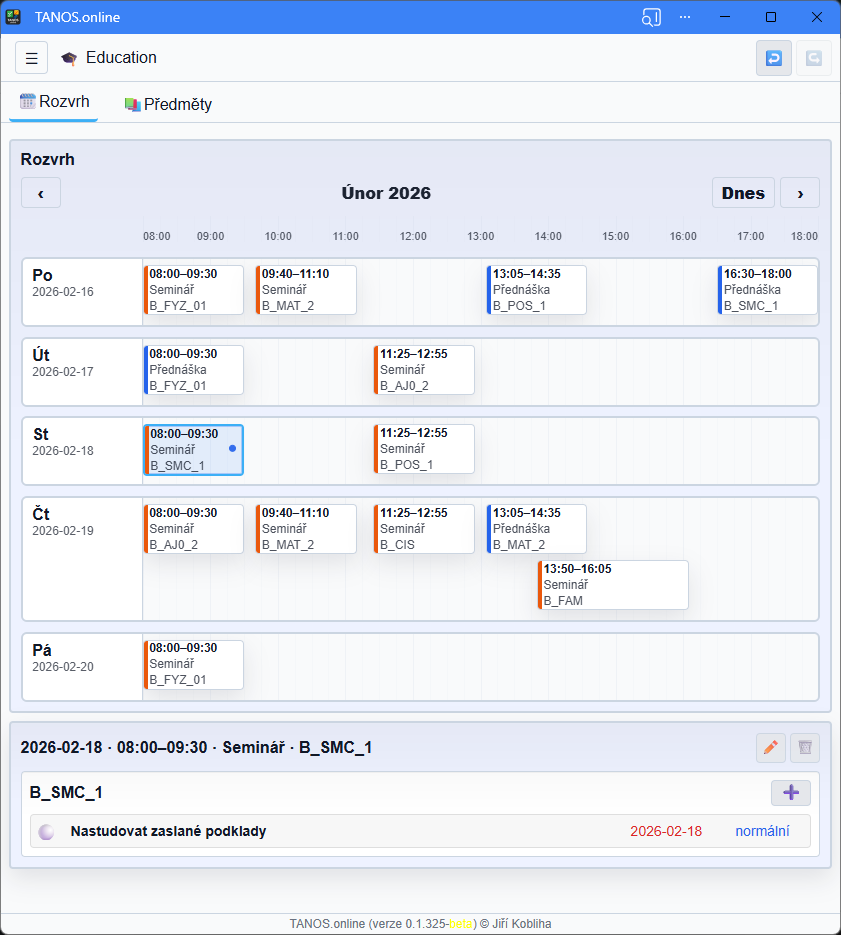Select Tuesday 11:25 B_AJ0_2 seminar
Screen dimensions: 841x935
[424, 370]
